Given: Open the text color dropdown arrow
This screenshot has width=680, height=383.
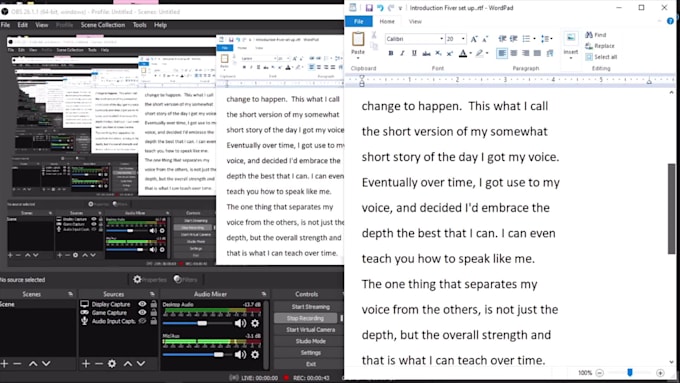Looking at the screenshot, I should pyautogui.click(x=471, y=53).
